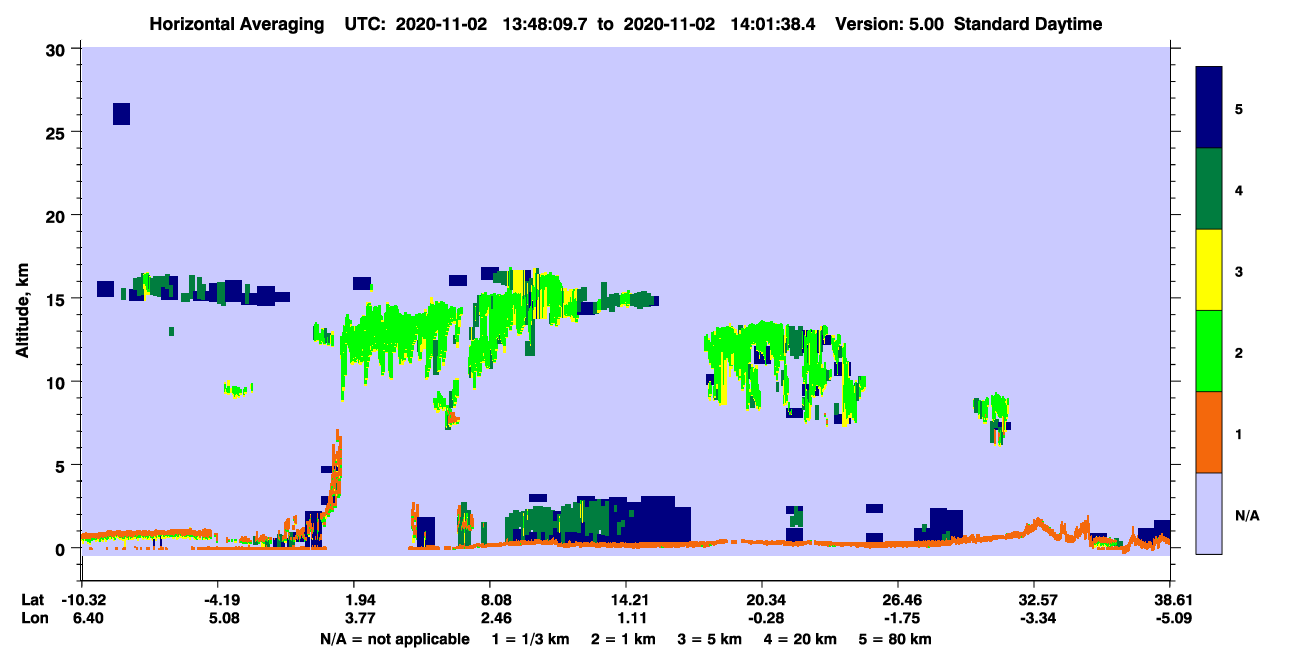Click the 30 tick label on altitude axis
Screen dimensions: 1300x667
tap(57, 49)
